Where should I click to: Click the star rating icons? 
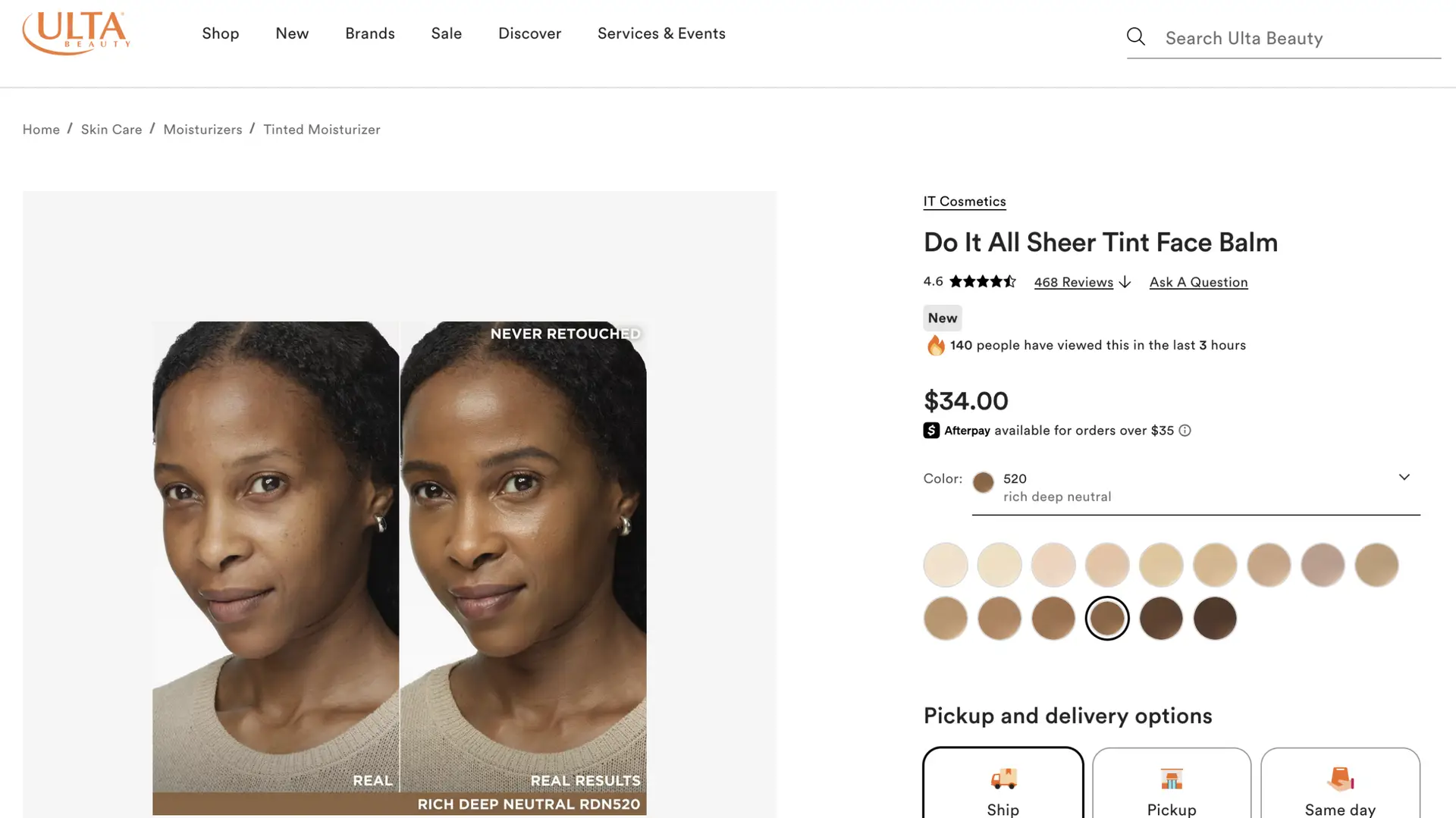tap(982, 282)
